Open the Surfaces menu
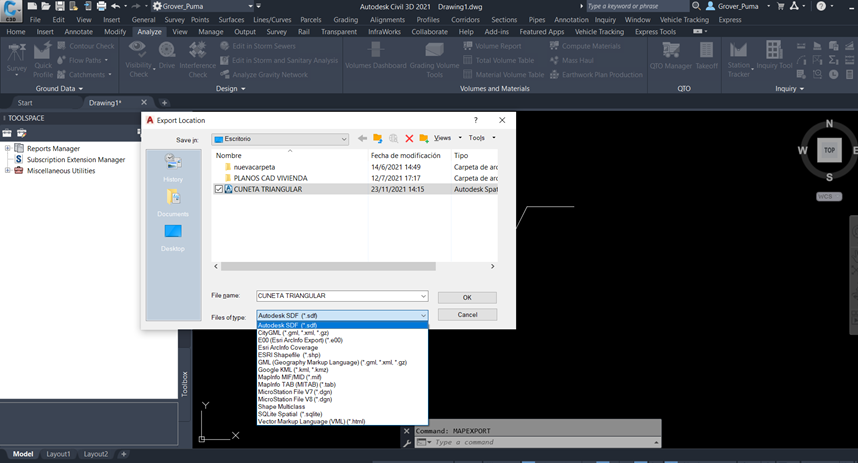This screenshot has height=463, width=858. click(231, 20)
